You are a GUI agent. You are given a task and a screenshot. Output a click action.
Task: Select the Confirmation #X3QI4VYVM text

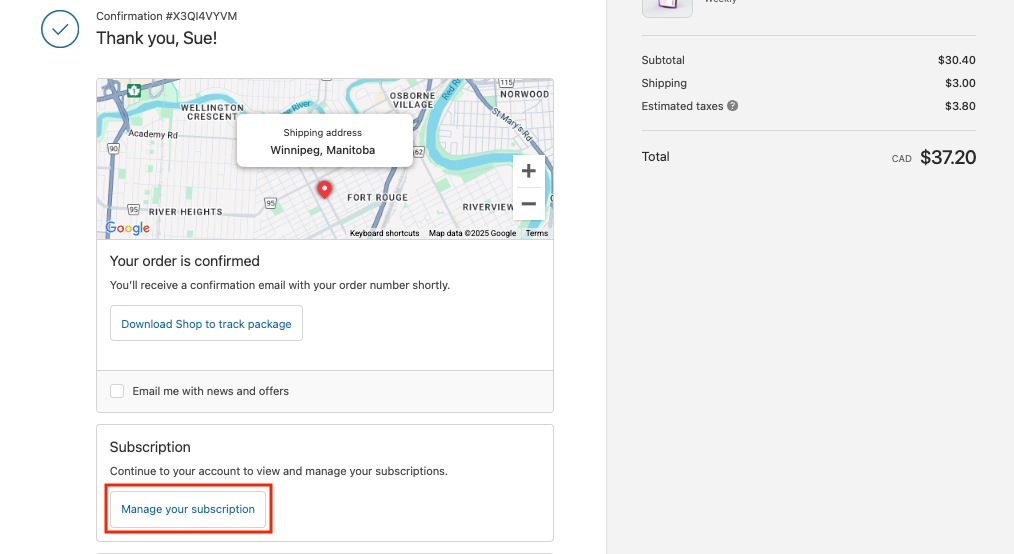pyautogui.click(x=167, y=16)
